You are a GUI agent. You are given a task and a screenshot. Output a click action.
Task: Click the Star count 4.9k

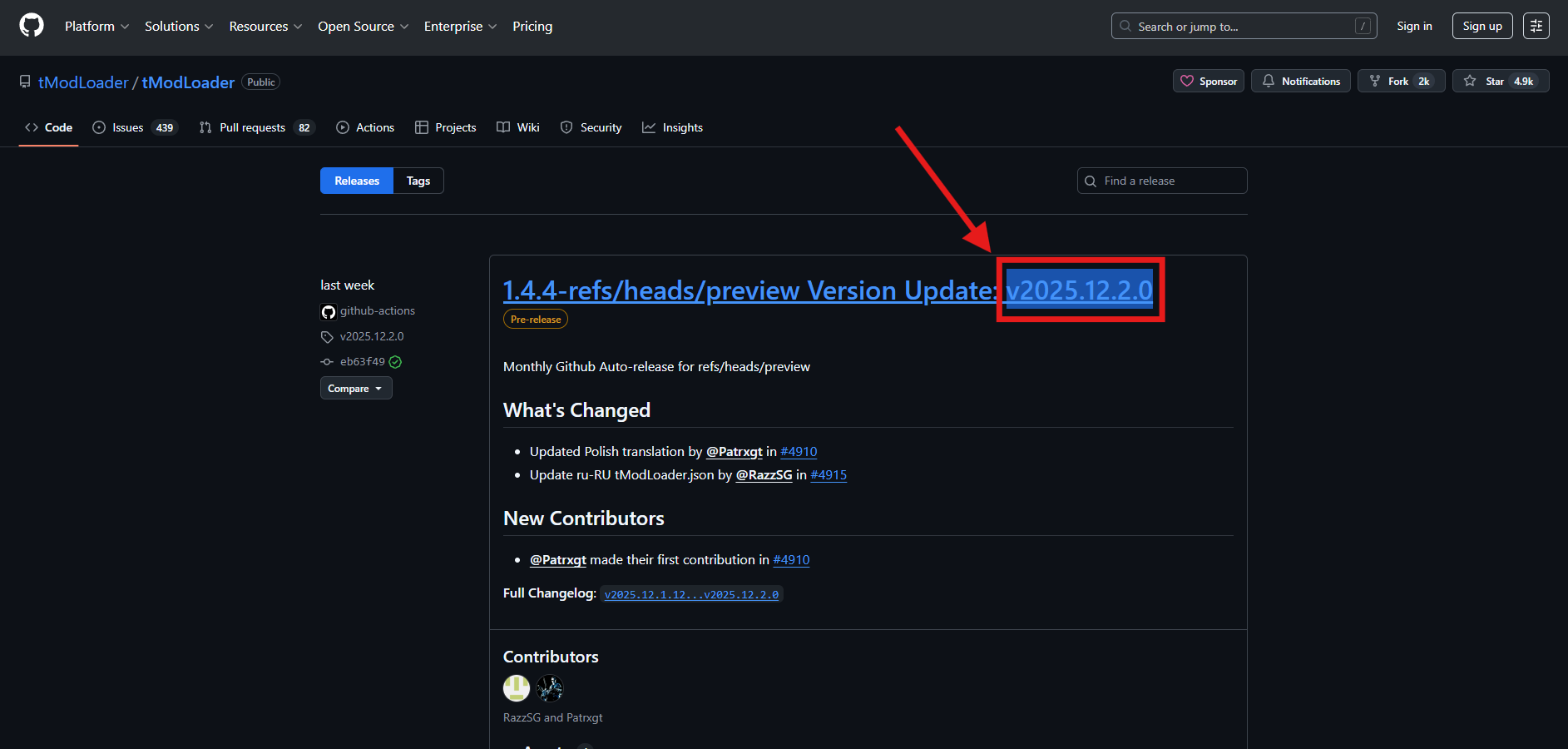coord(1524,82)
